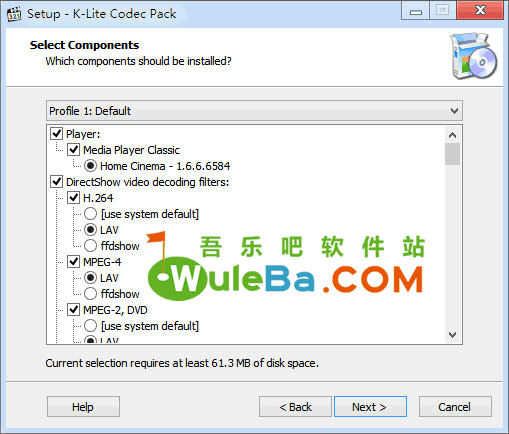Select [use system default] under MPEG-2, DVD
This screenshot has width=509, height=434.
click(90, 326)
